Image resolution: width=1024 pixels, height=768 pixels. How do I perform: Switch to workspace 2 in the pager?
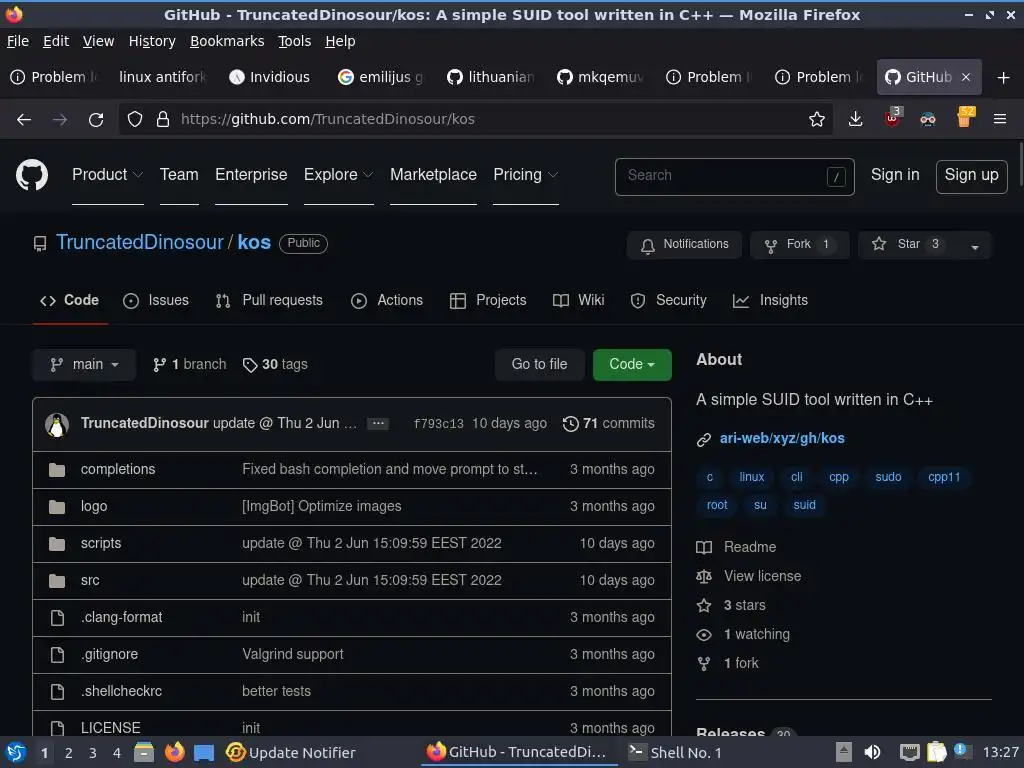coord(69,753)
